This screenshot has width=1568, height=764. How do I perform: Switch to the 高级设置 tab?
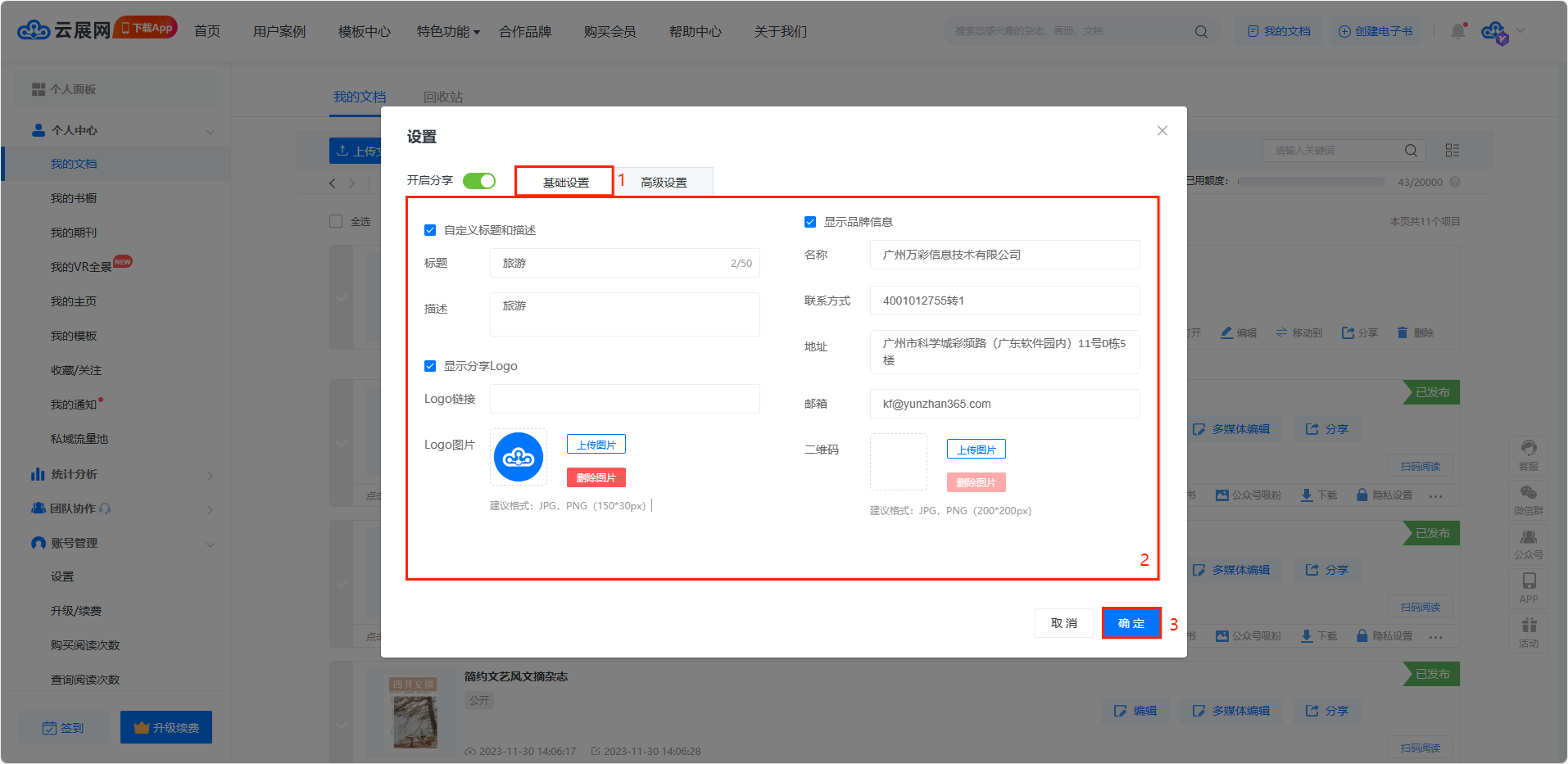tap(664, 182)
